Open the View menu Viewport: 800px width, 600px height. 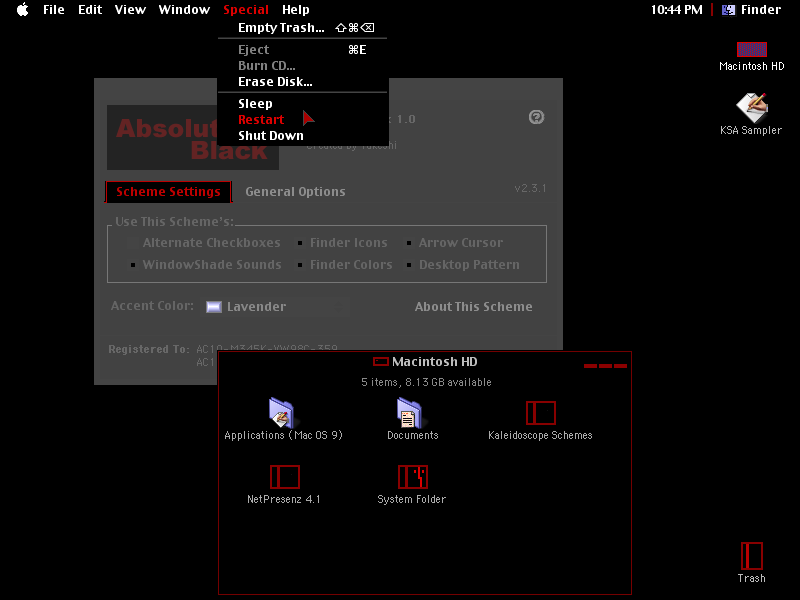[130, 10]
